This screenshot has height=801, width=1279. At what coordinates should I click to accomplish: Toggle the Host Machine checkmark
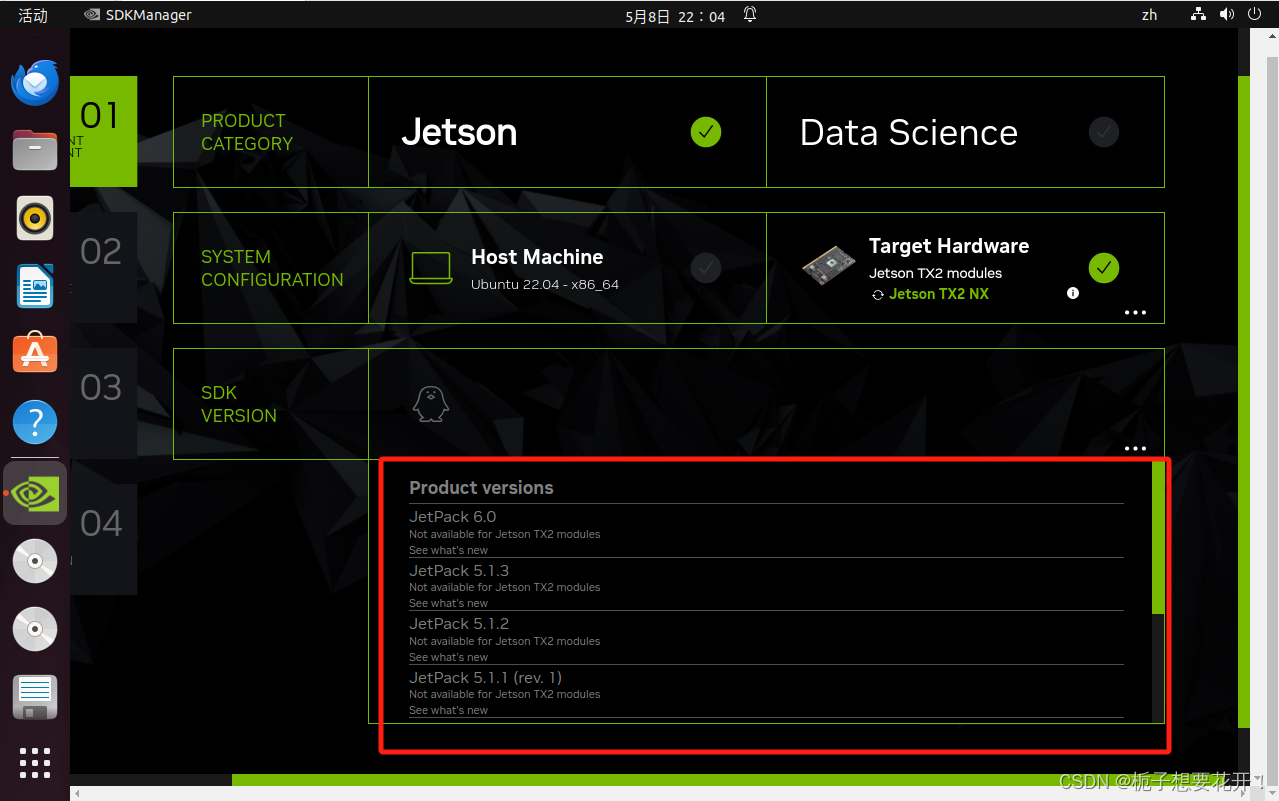pyautogui.click(x=706, y=268)
